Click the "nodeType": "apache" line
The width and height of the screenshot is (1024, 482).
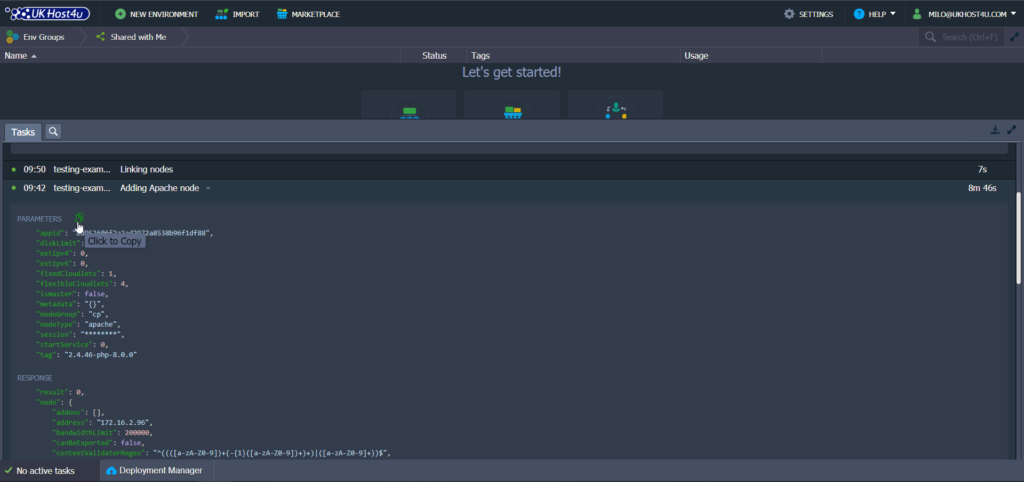pyautogui.click(x=78, y=324)
